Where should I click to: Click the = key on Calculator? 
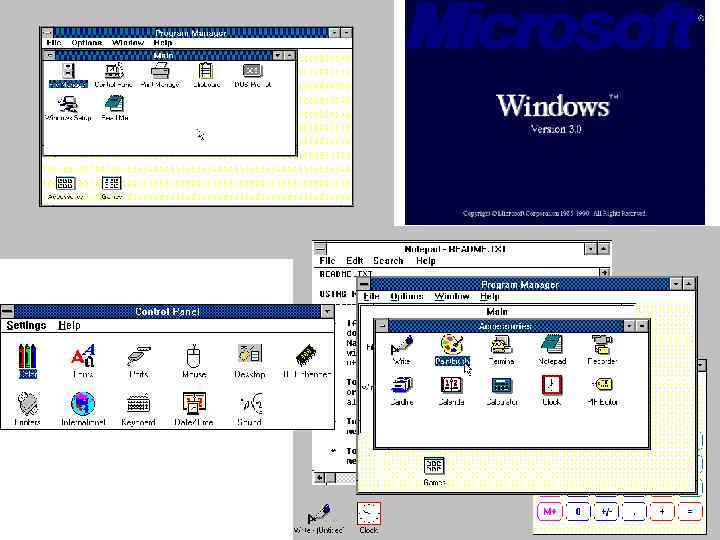(690, 511)
